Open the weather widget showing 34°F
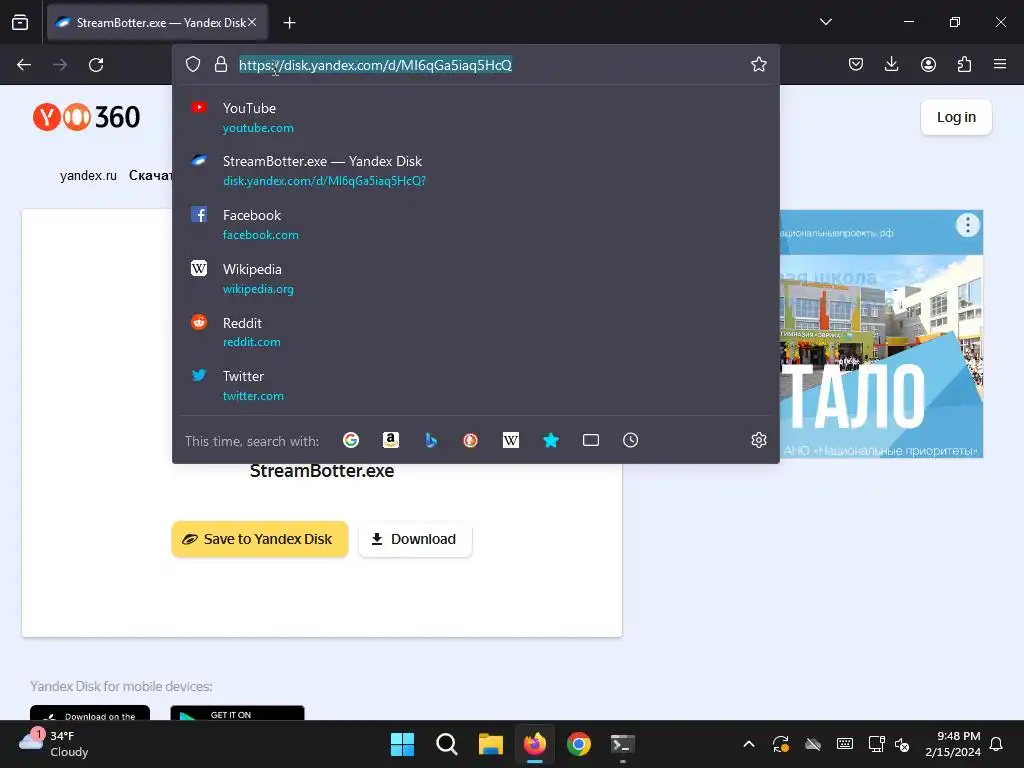This screenshot has height=768, width=1024. coord(54,743)
